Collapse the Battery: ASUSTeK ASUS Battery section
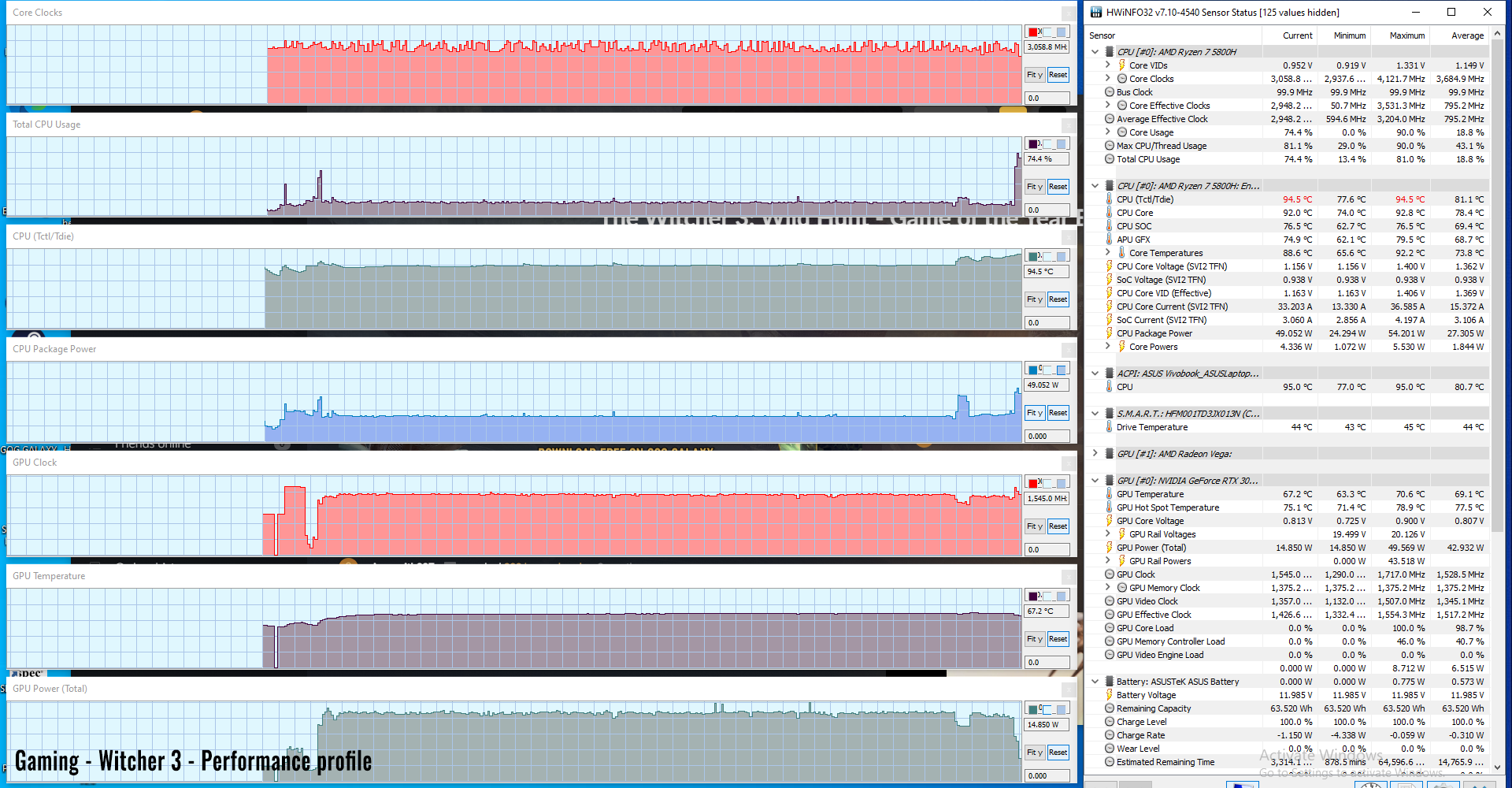The height and width of the screenshot is (788, 1512). [1095, 682]
